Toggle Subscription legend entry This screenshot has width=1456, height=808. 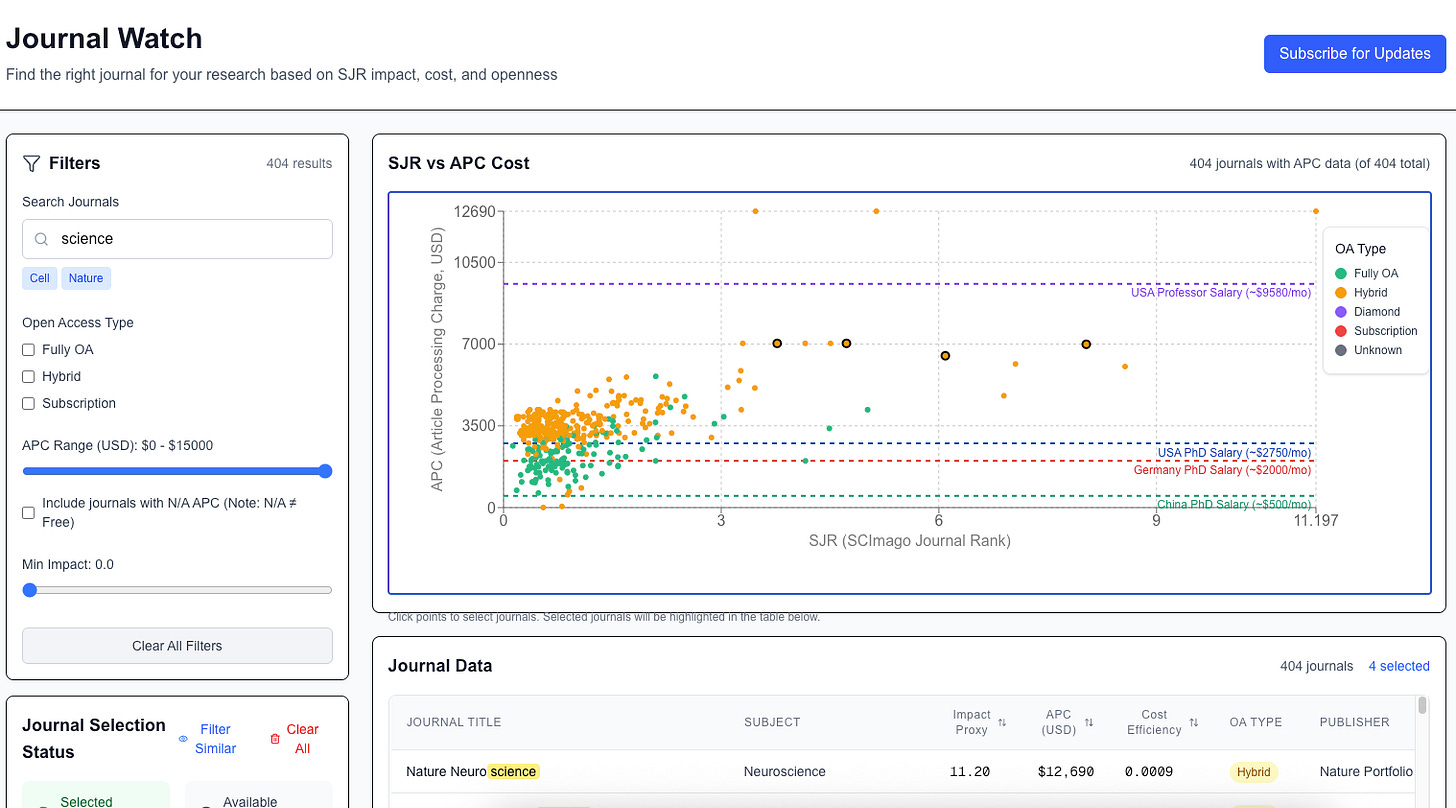tap(1376, 331)
